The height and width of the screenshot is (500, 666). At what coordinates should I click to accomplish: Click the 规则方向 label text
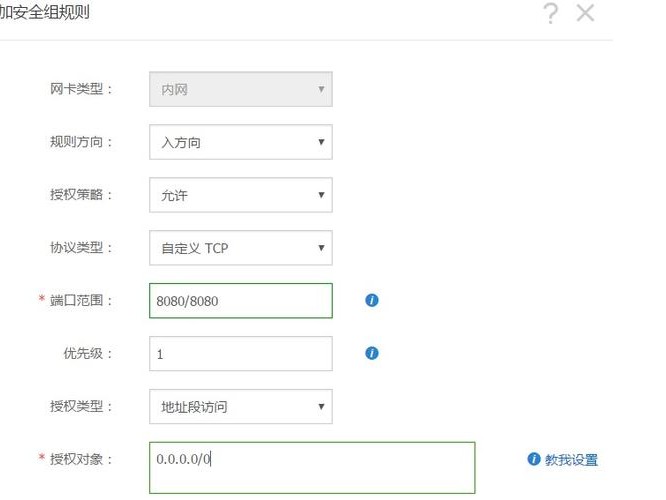click(x=81, y=141)
